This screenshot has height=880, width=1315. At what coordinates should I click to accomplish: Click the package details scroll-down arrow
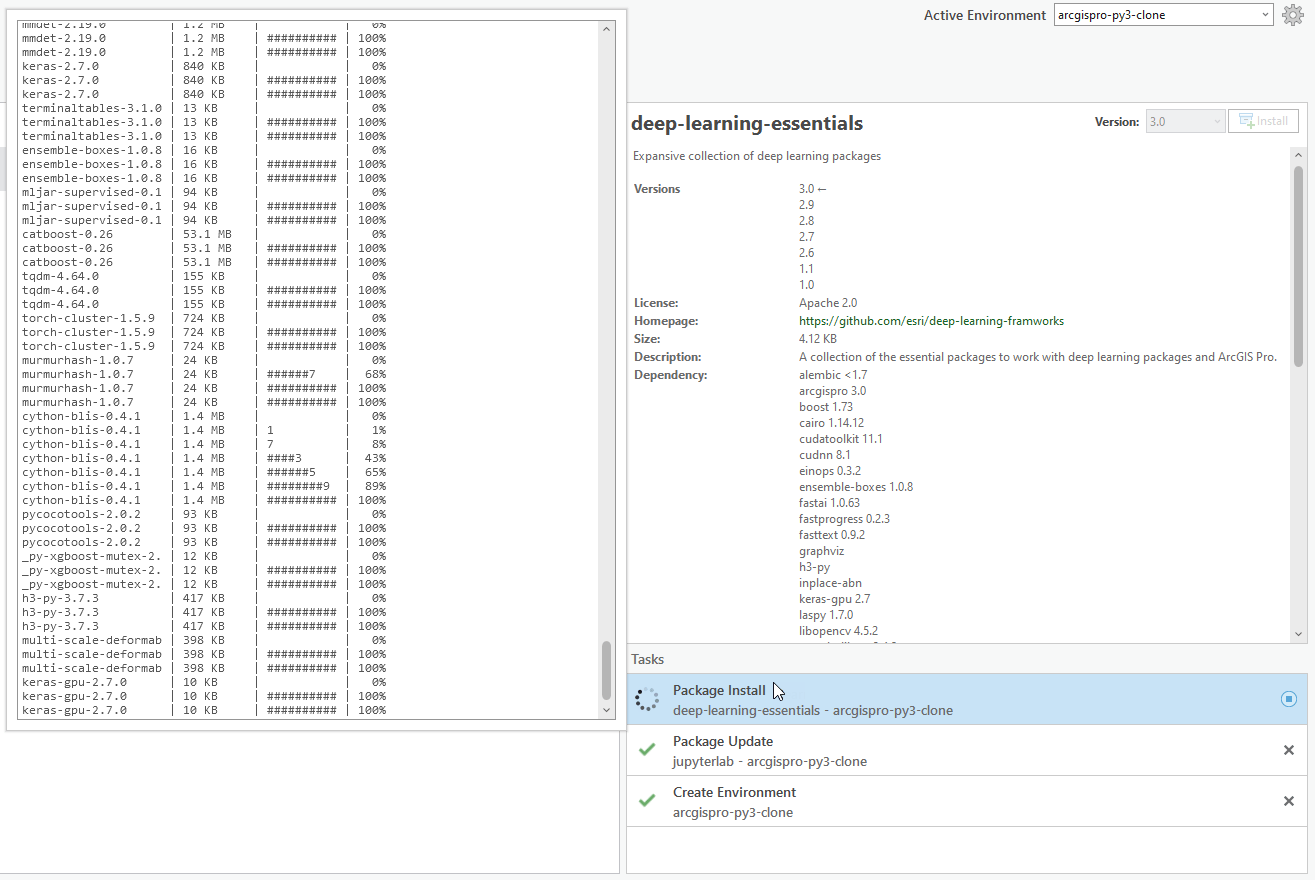(1298, 634)
